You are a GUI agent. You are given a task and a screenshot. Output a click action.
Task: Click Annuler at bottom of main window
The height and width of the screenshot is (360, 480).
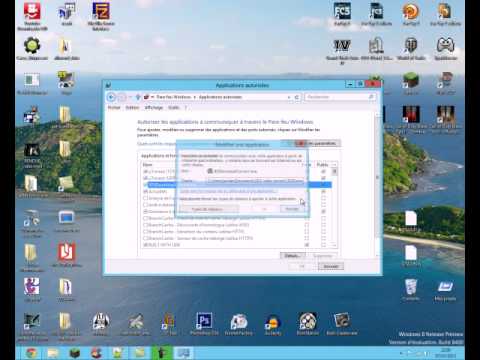331,266
